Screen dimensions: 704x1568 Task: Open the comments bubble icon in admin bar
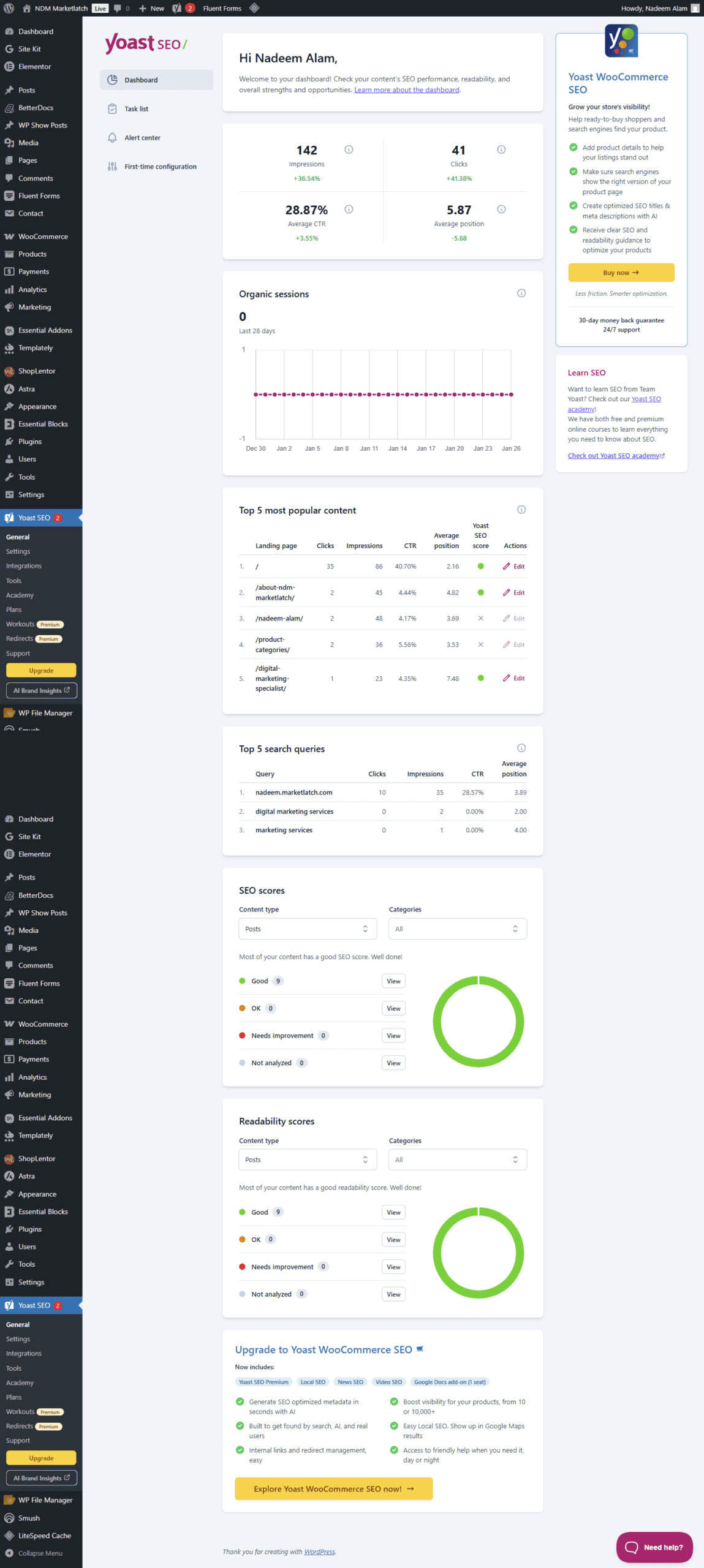[118, 8]
